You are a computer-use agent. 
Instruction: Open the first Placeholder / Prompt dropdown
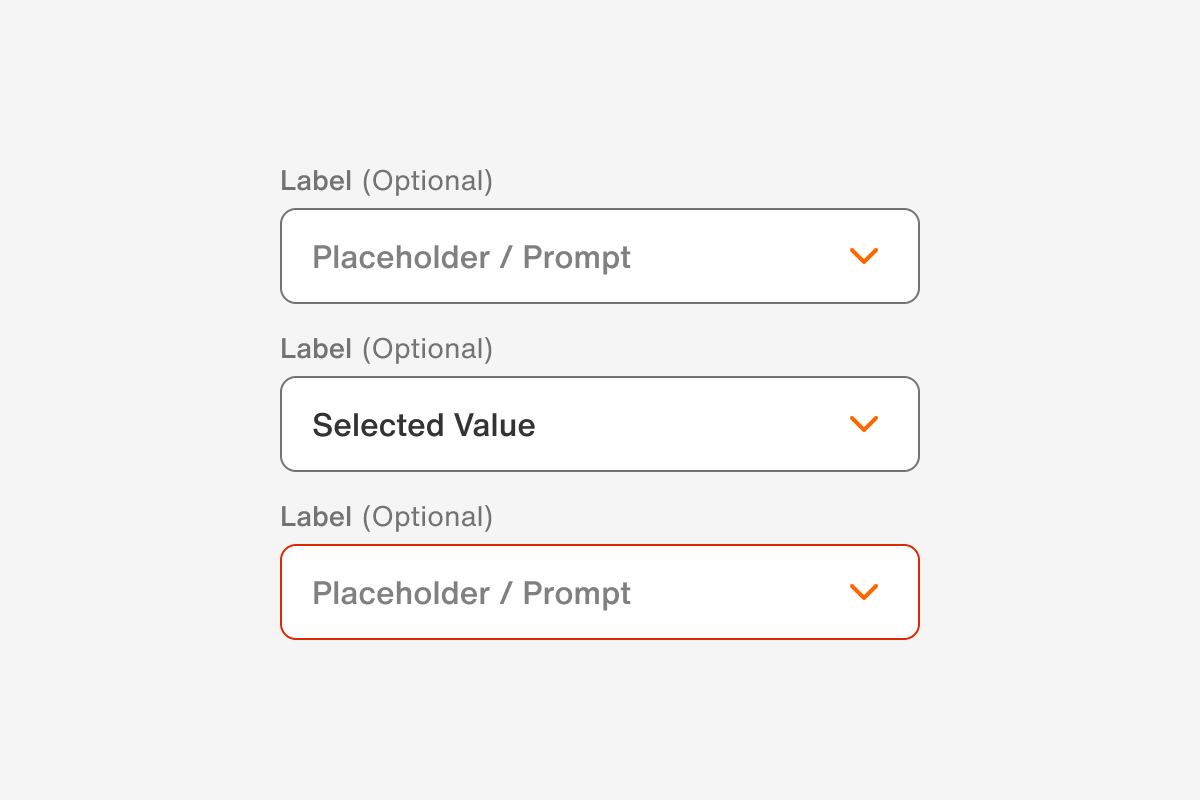pos(600,256)
